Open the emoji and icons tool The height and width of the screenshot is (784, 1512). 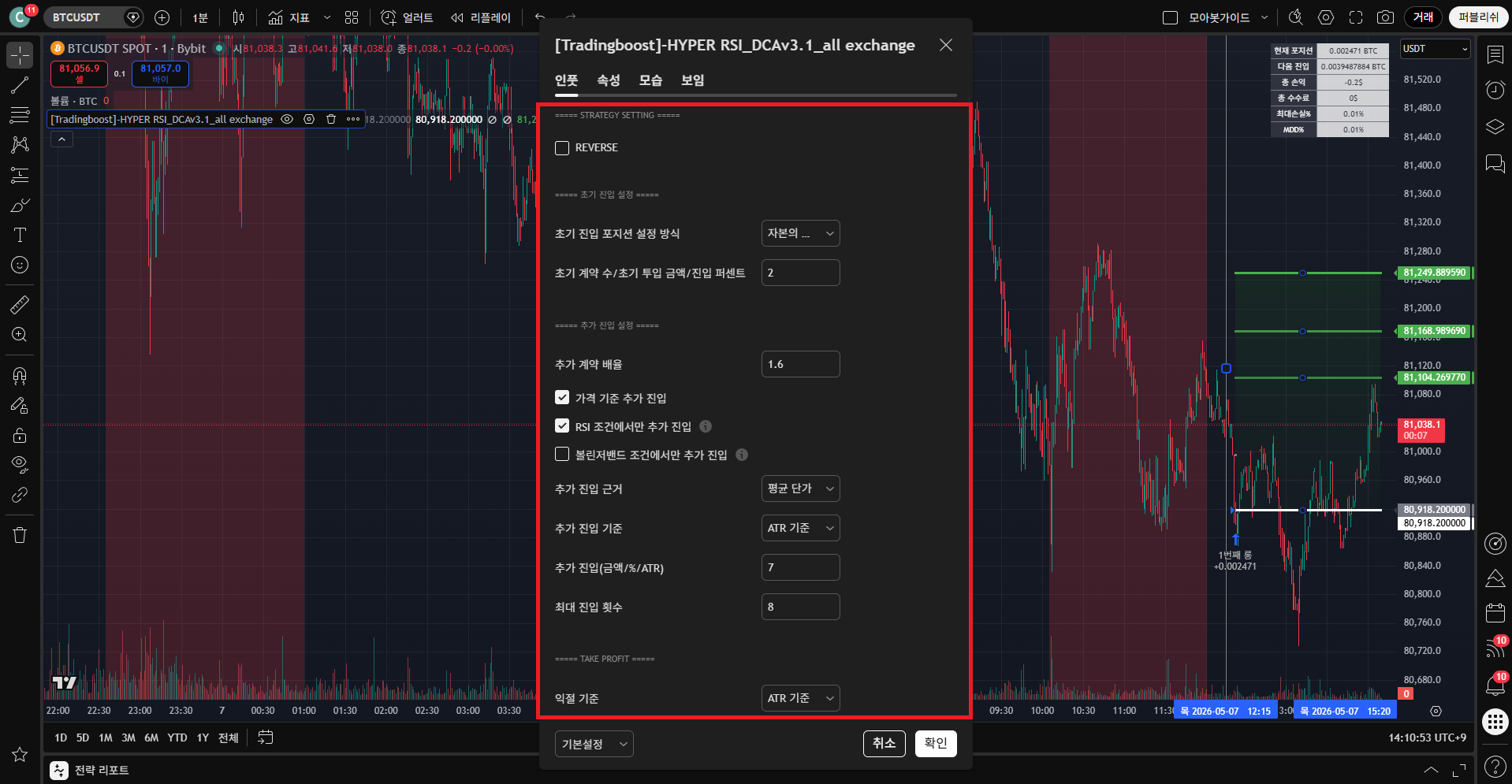[20, 265]
